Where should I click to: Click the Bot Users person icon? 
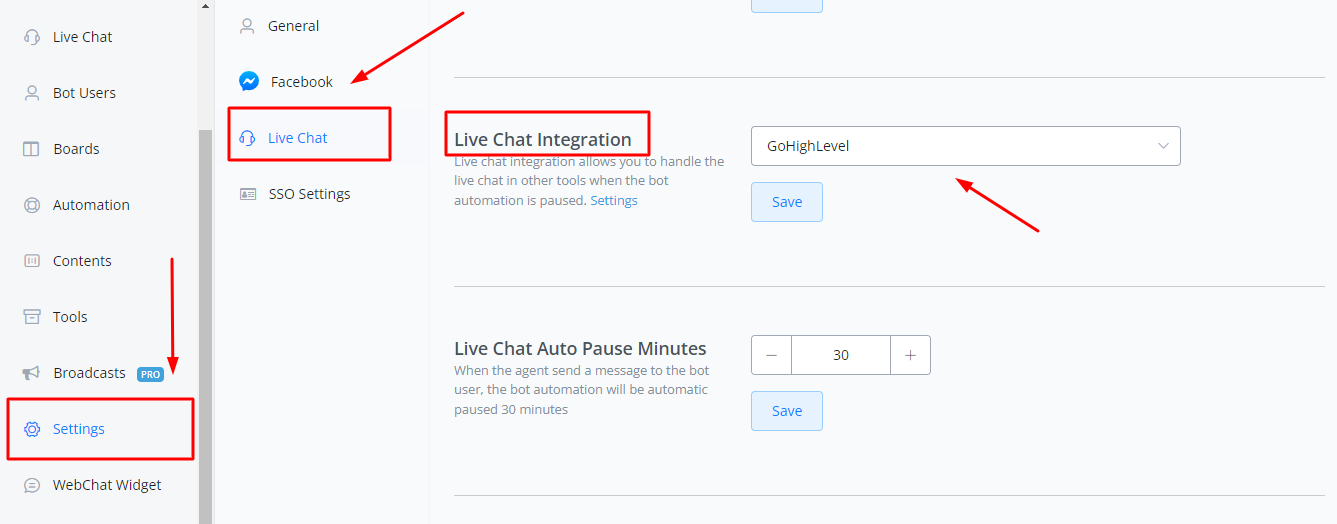(x=32, y=93)
